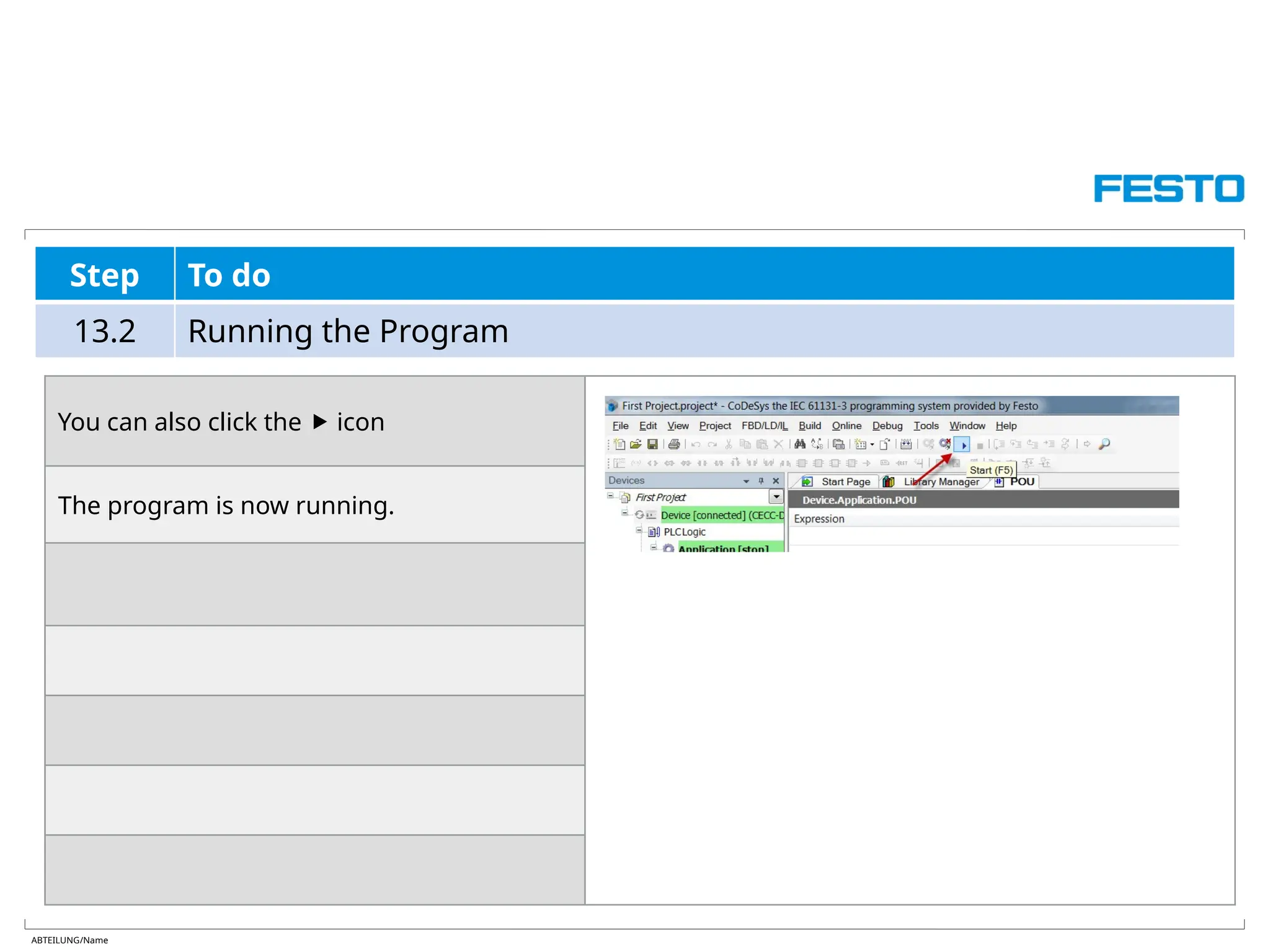Open the Project menu

[715, 426]
